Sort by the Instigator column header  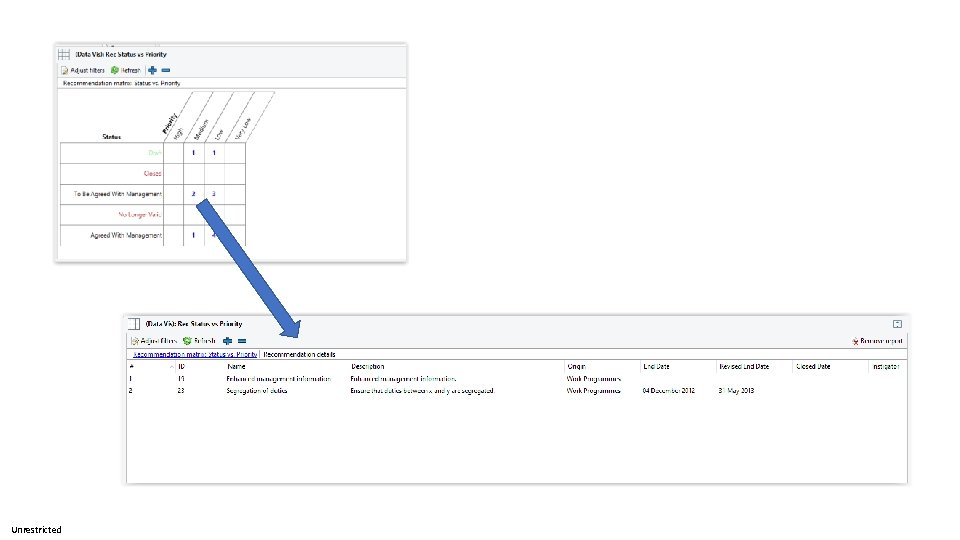coord(886,367)
